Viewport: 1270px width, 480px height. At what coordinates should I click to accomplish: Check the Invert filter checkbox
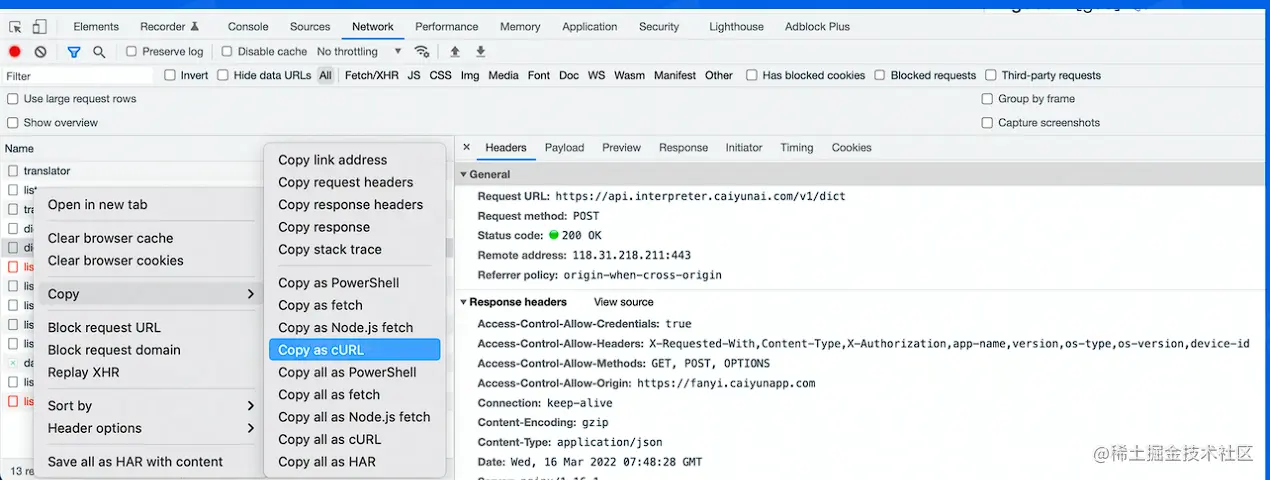(x=170, y=75)
